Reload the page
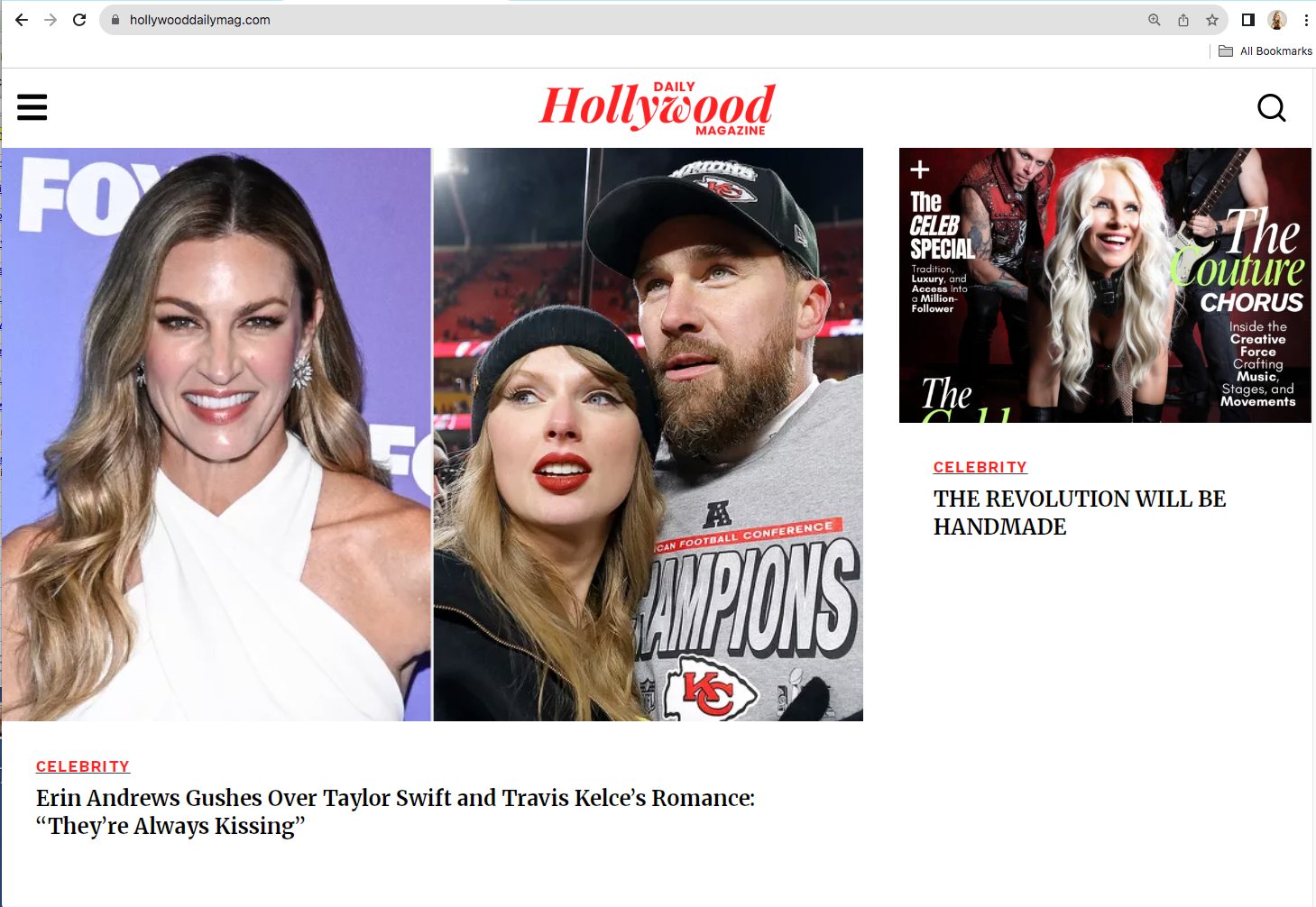The height and width of the screenshot is (907, 1316). 79,20
